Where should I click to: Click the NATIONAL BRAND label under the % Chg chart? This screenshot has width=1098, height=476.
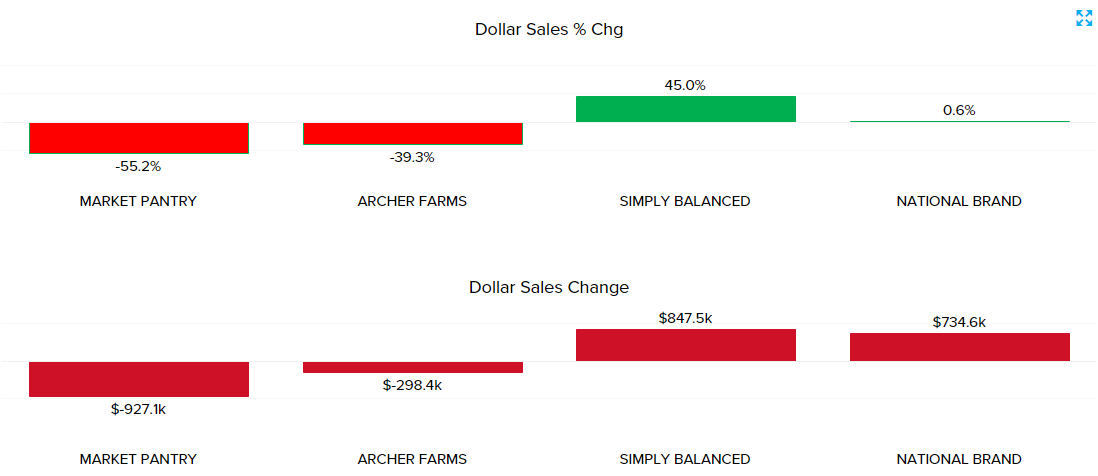(959, 201)
